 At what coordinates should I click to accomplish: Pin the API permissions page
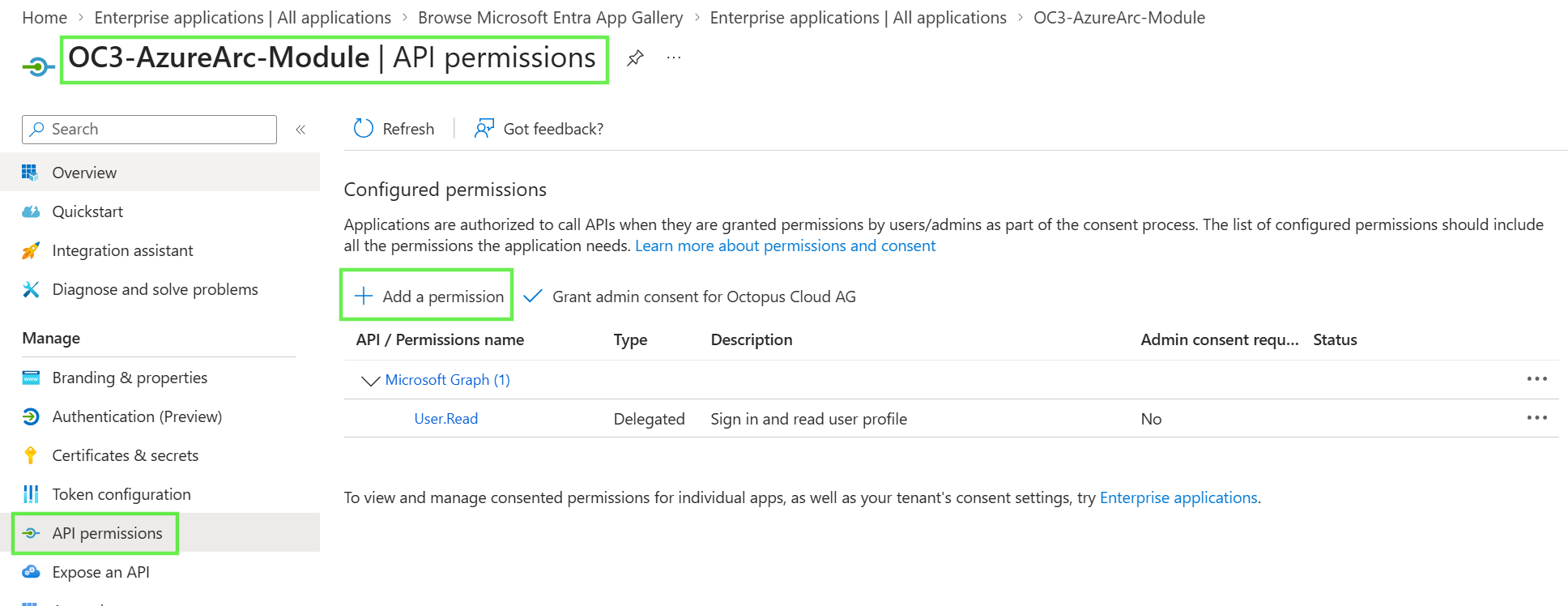636,58
